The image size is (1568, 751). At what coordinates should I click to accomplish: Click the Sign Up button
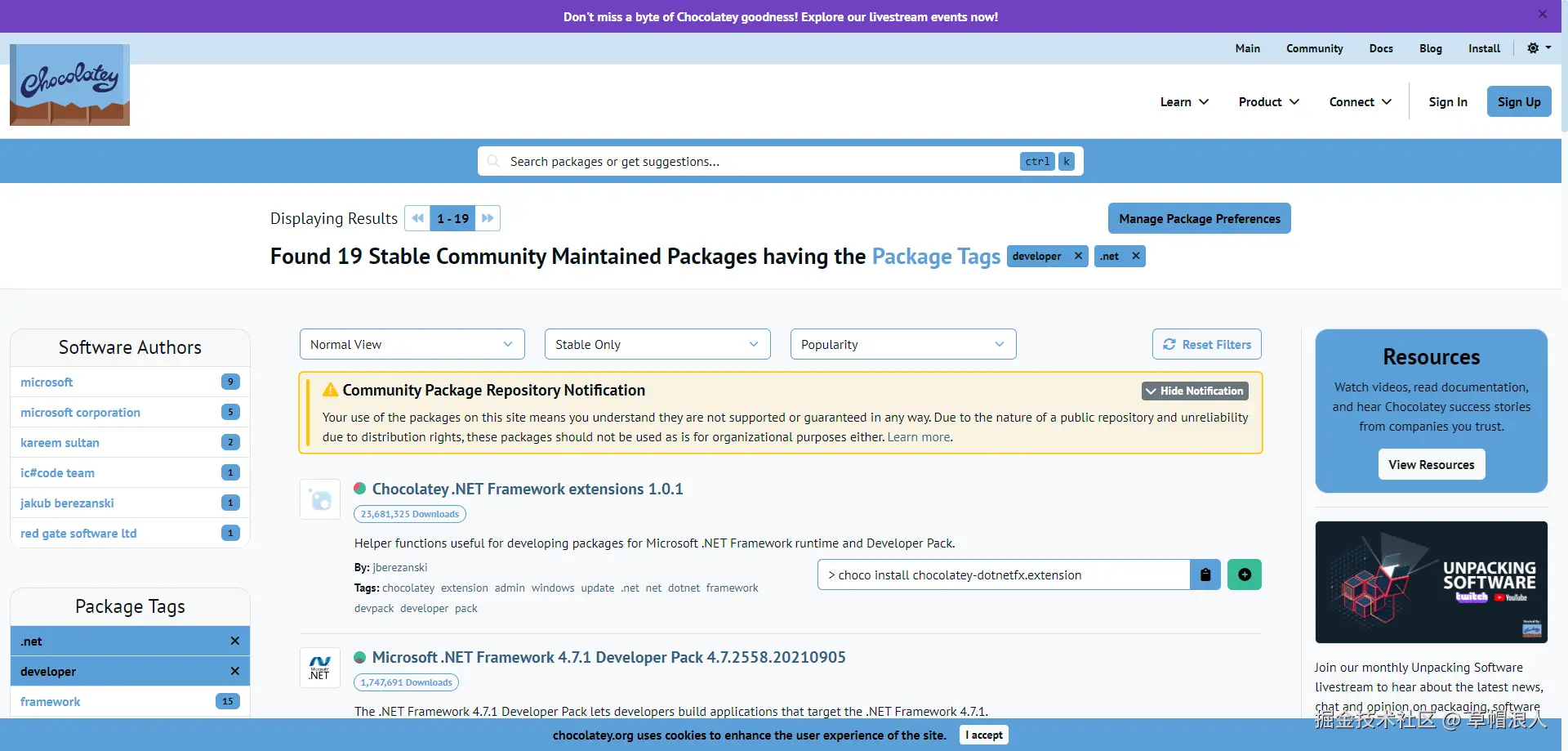pyautogui.click(x=1519, y=101)
